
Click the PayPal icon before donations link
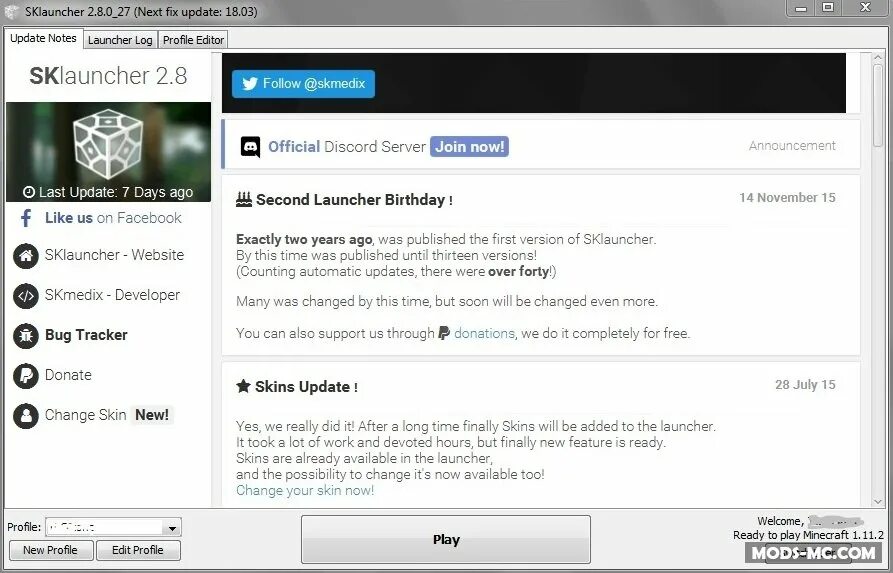click(444, 333)
